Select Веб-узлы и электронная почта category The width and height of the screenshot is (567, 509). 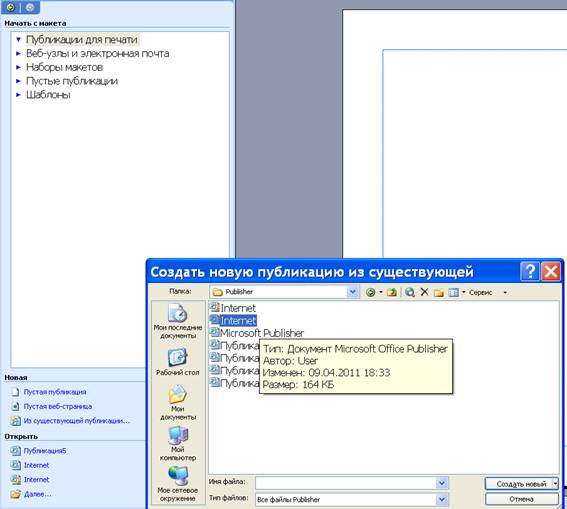pos(97,54)
